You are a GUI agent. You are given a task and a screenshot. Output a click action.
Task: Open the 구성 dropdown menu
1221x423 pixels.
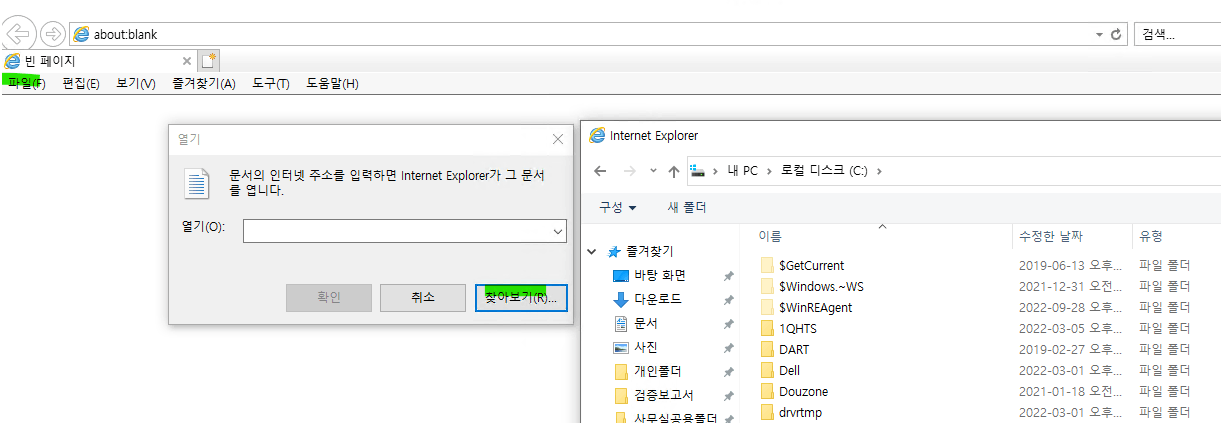coord(617,207)
